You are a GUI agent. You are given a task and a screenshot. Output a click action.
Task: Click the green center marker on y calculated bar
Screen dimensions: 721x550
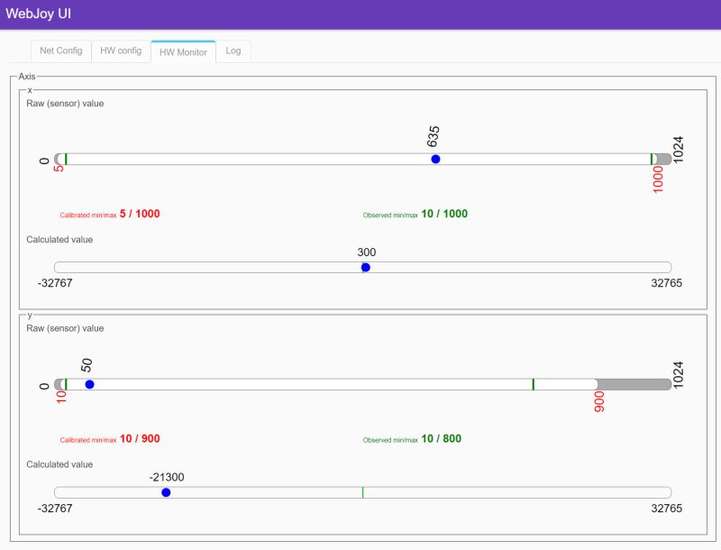coord(363,493)
